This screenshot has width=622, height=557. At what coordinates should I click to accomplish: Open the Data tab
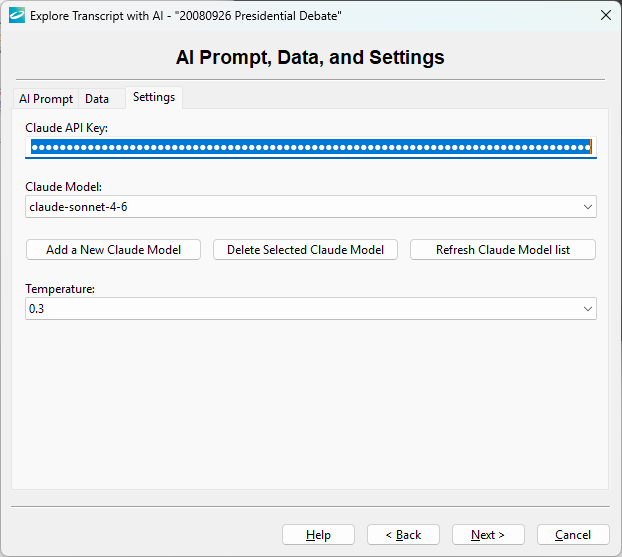click(97, 99)
